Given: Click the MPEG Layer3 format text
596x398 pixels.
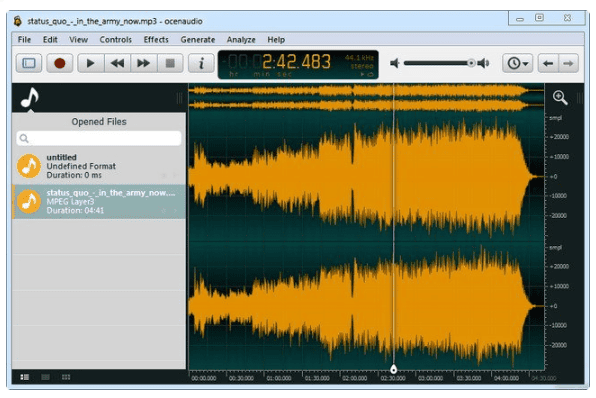Looking at the screenshot, I should coord(70,201).
